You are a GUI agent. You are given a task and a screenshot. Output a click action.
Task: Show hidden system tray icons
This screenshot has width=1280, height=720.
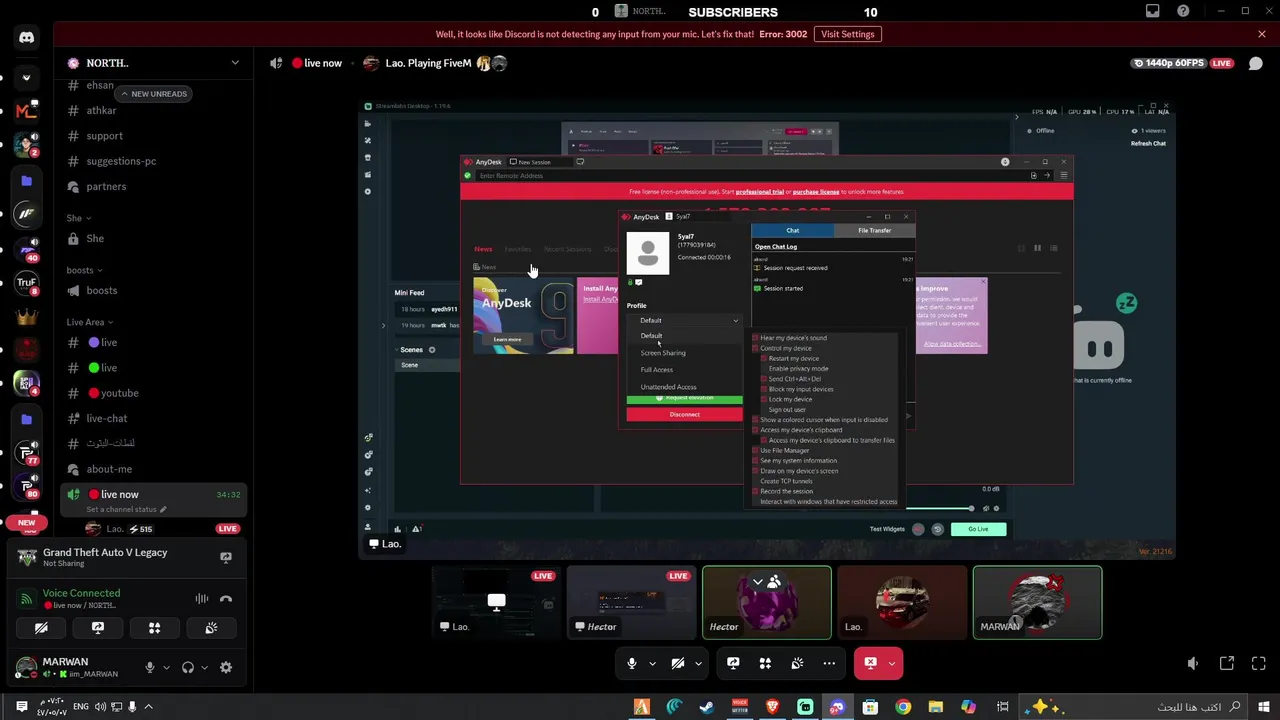pos(148,707)
